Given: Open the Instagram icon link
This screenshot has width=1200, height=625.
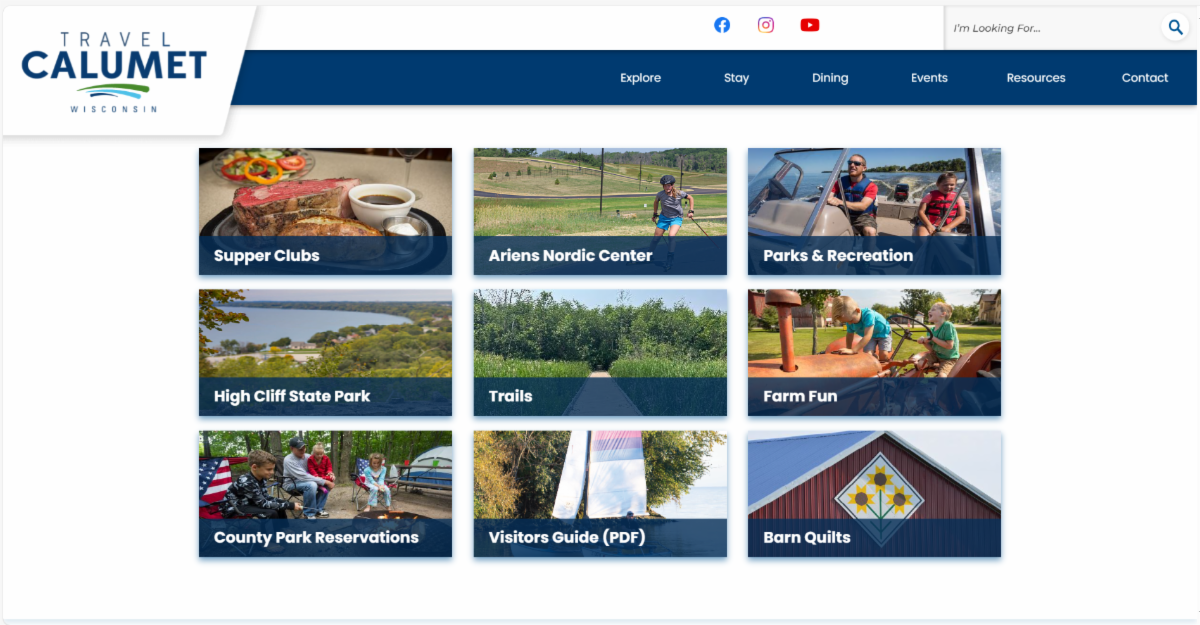Looking at the screenshot, I should click(766, 25).
